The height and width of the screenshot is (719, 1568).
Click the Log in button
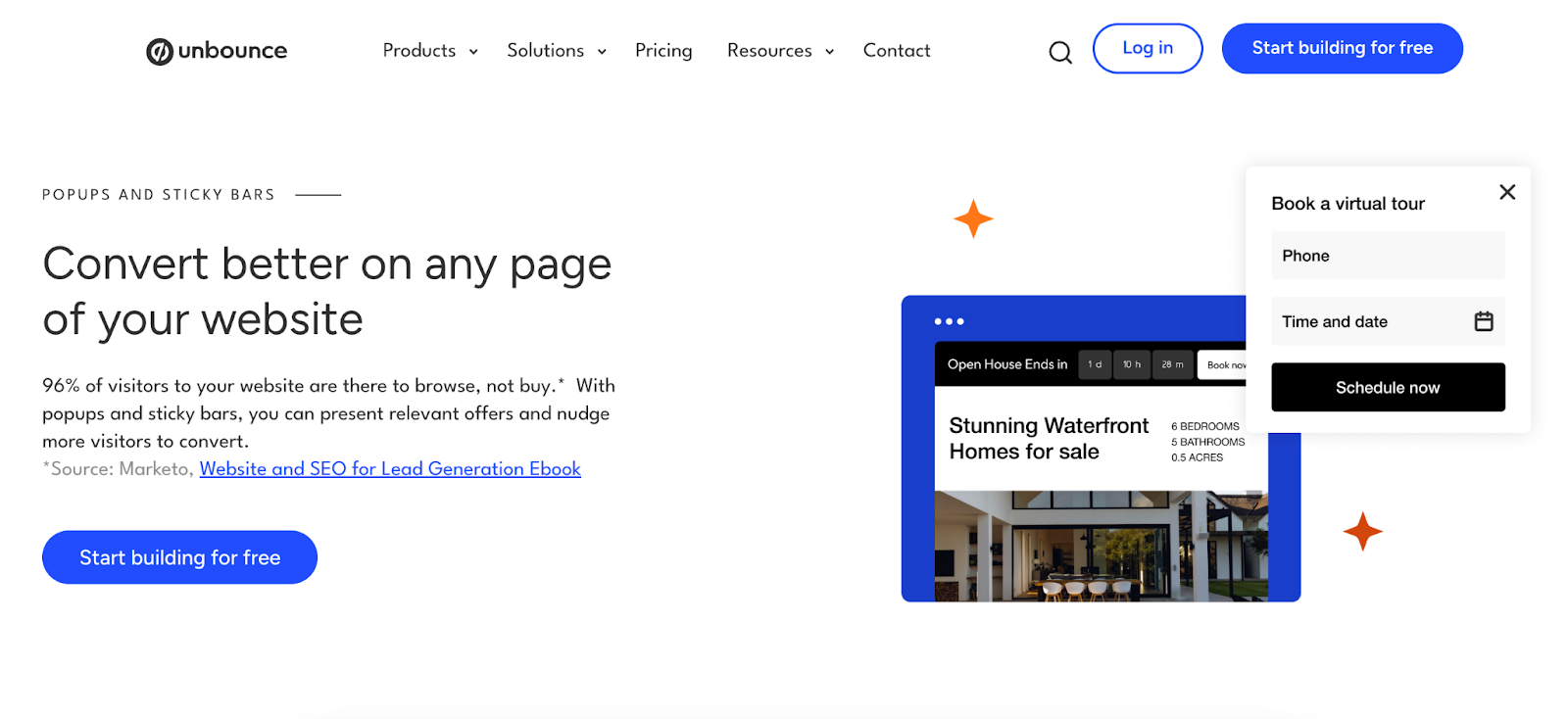coord(1148,48)
